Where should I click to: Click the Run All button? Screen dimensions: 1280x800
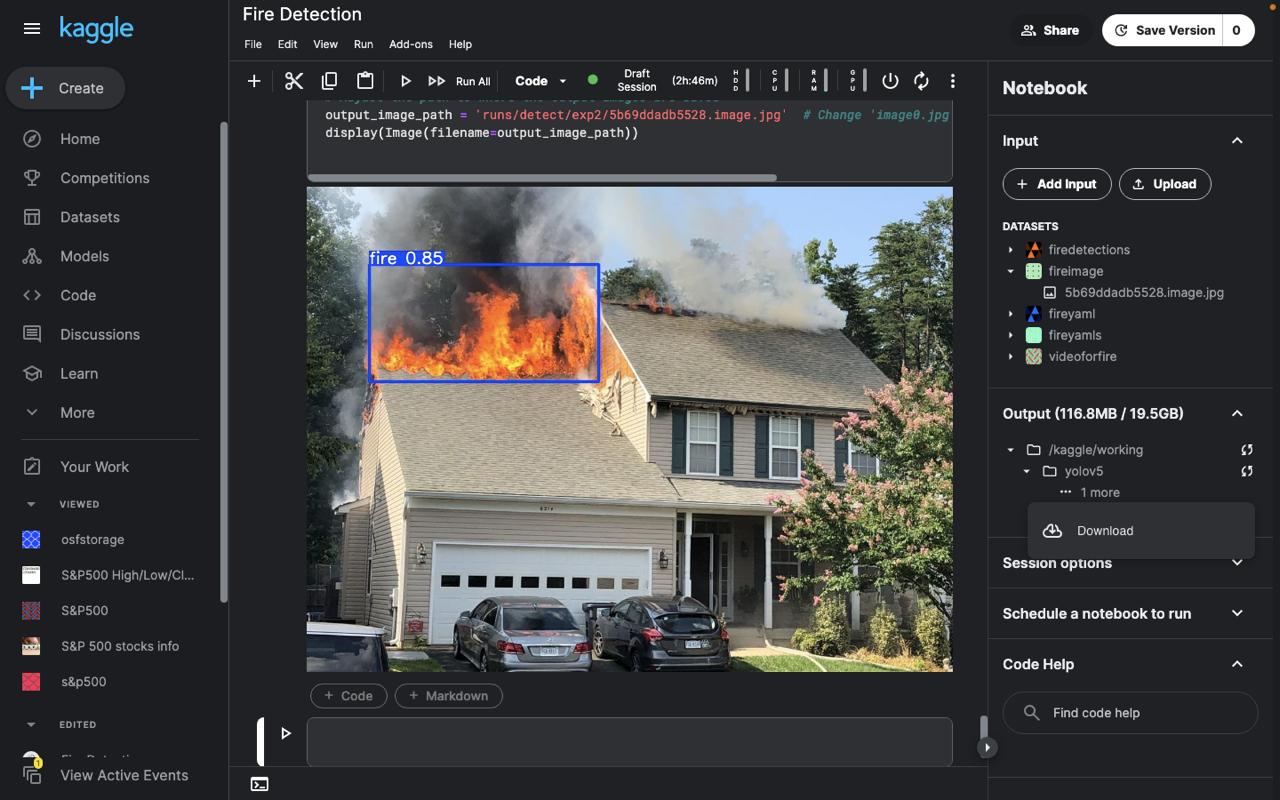coord(473,81)
